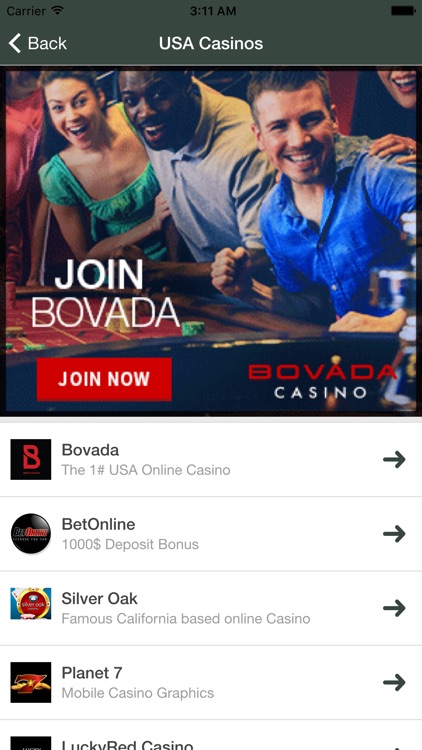Screen dimensions: 422x750
Task: Select the Silver Oak casino icon
Action: (31, 604)
